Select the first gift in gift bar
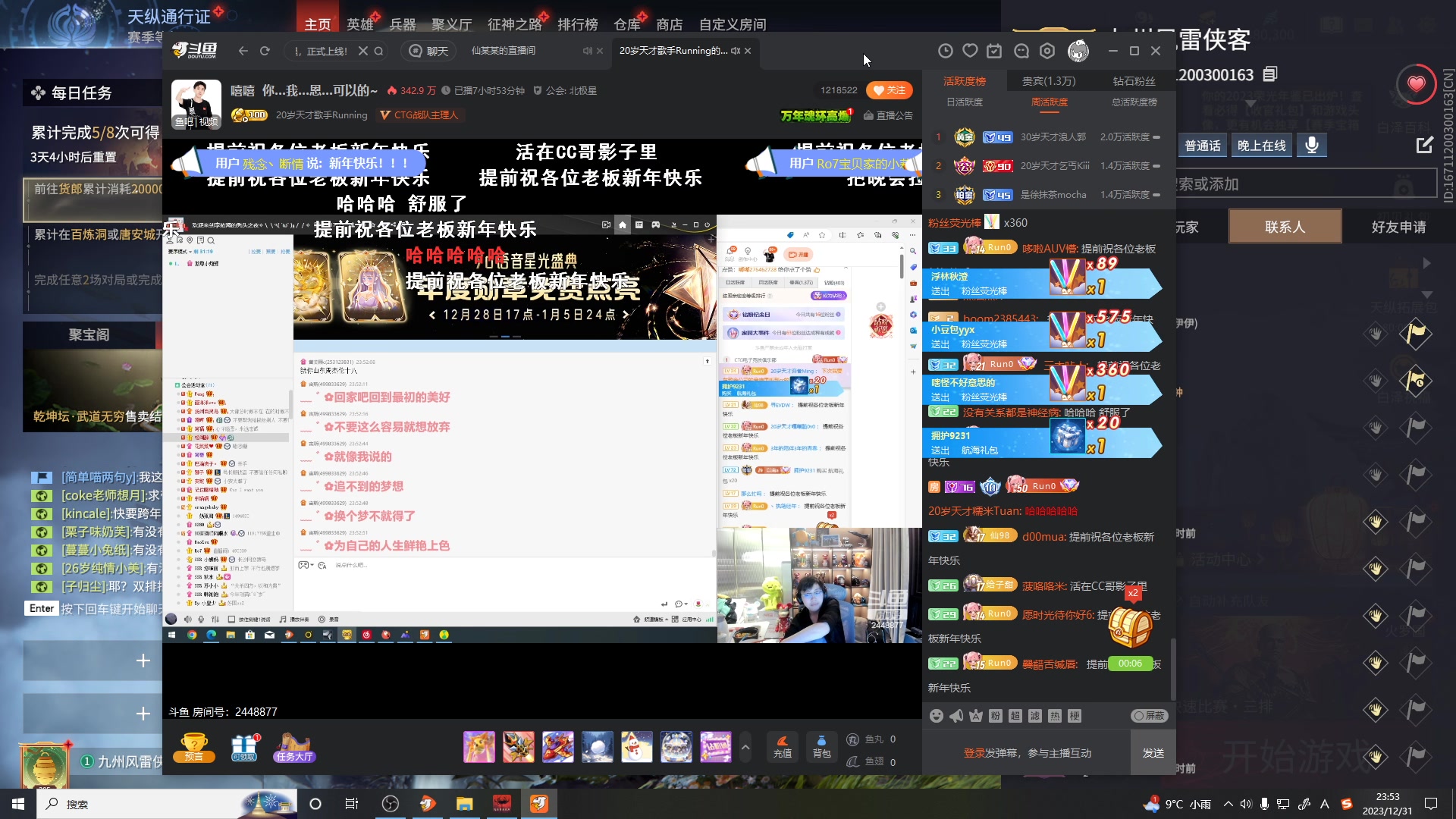1456x819 pixels. pyautogui.click(x=479, y=747)
